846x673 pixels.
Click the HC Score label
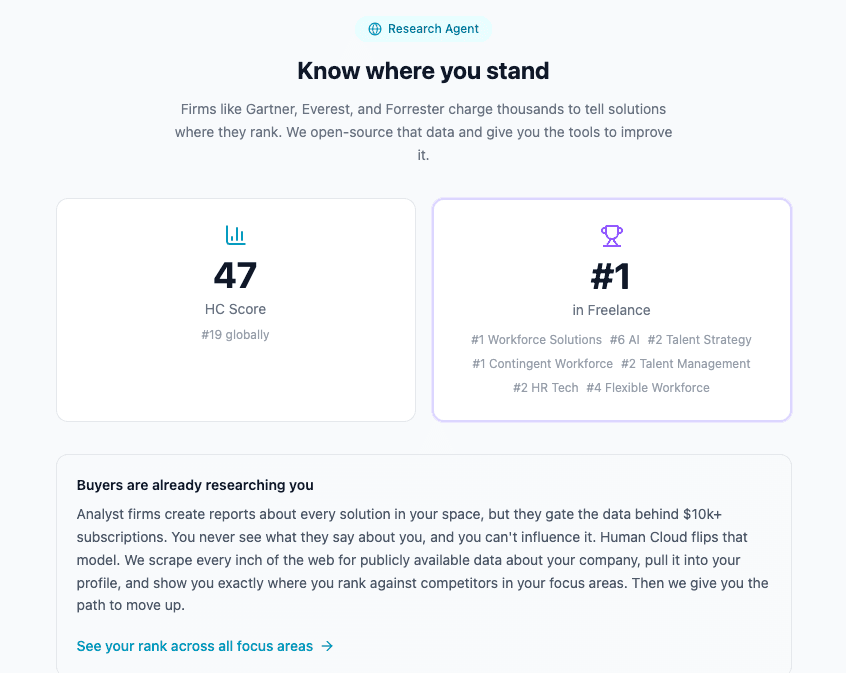(x=235, y=309)
